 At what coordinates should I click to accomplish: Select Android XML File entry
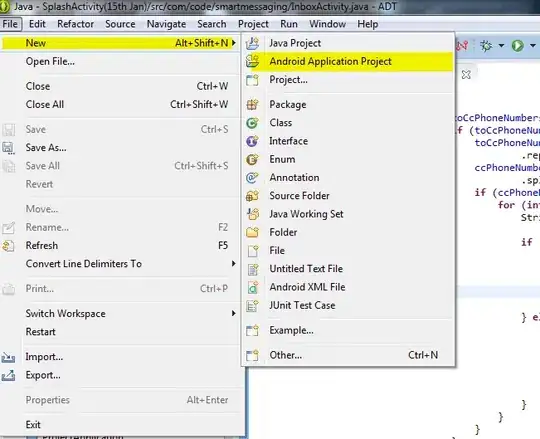[349, 287]
